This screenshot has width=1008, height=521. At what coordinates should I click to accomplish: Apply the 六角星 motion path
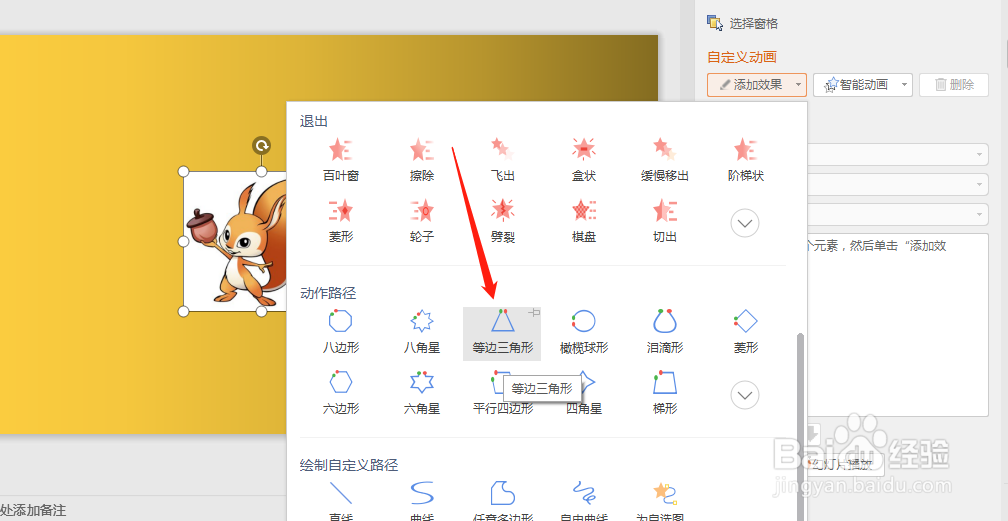tap(422, 392)
